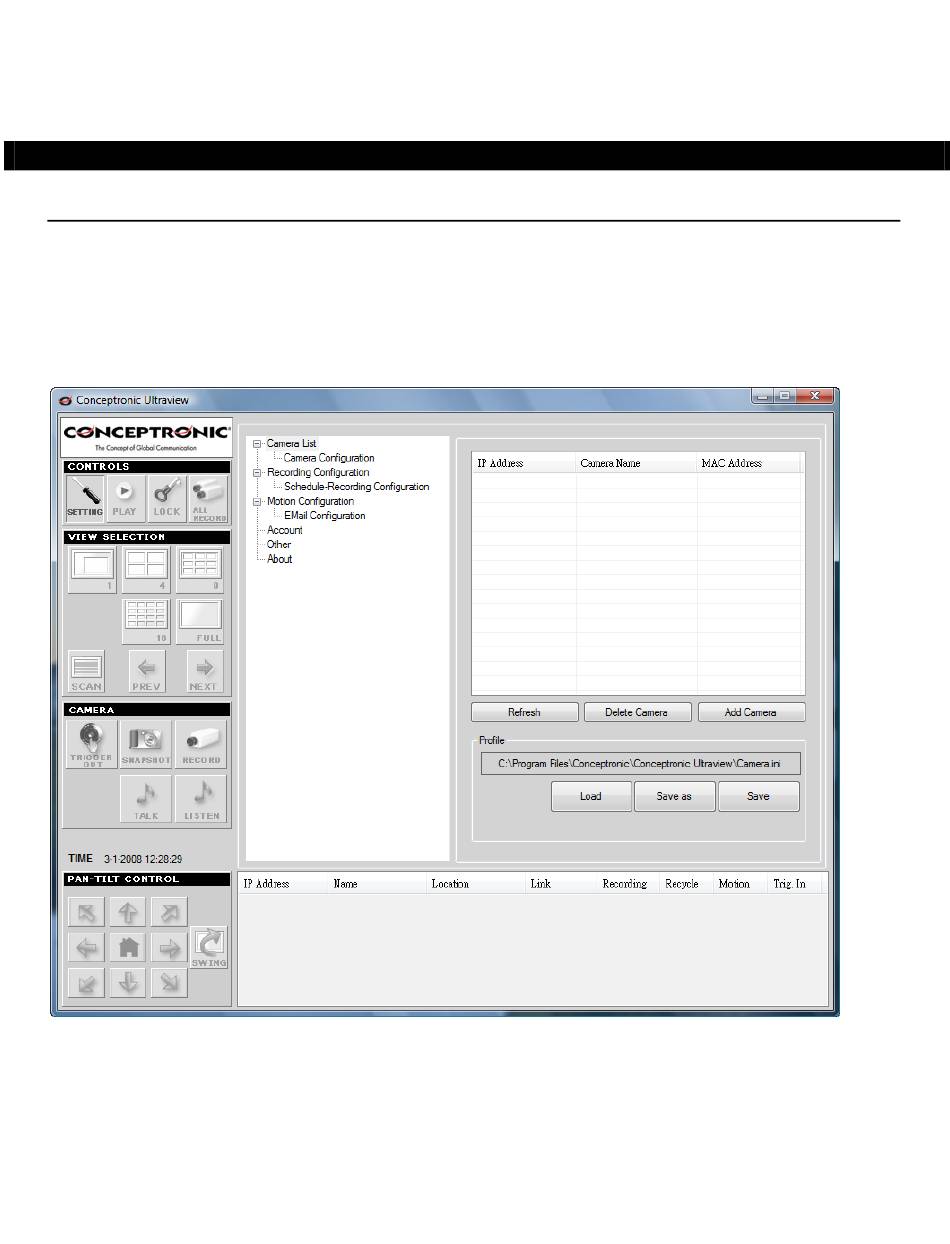
Task: Start camera Record
Action: click(x=201, y=744)
